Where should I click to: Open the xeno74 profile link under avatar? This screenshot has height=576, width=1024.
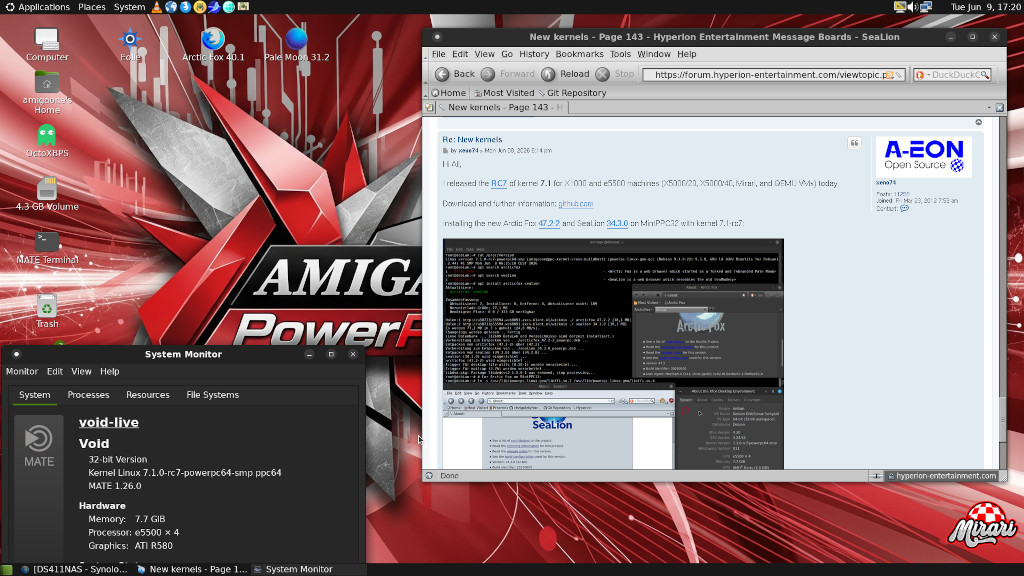pos(886,183)
